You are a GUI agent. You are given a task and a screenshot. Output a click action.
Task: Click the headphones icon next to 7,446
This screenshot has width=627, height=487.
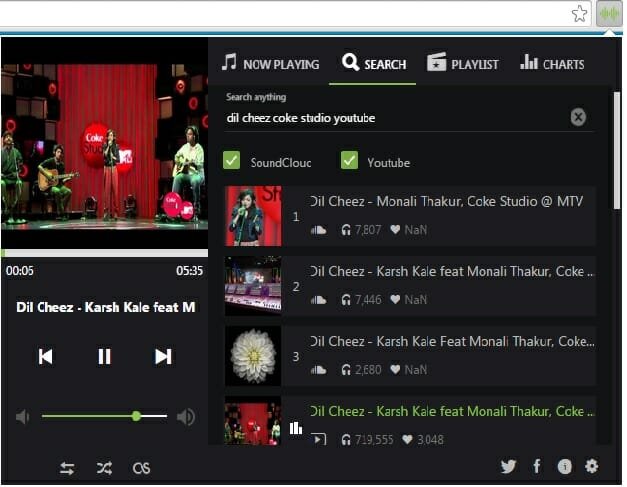[346, 300]
